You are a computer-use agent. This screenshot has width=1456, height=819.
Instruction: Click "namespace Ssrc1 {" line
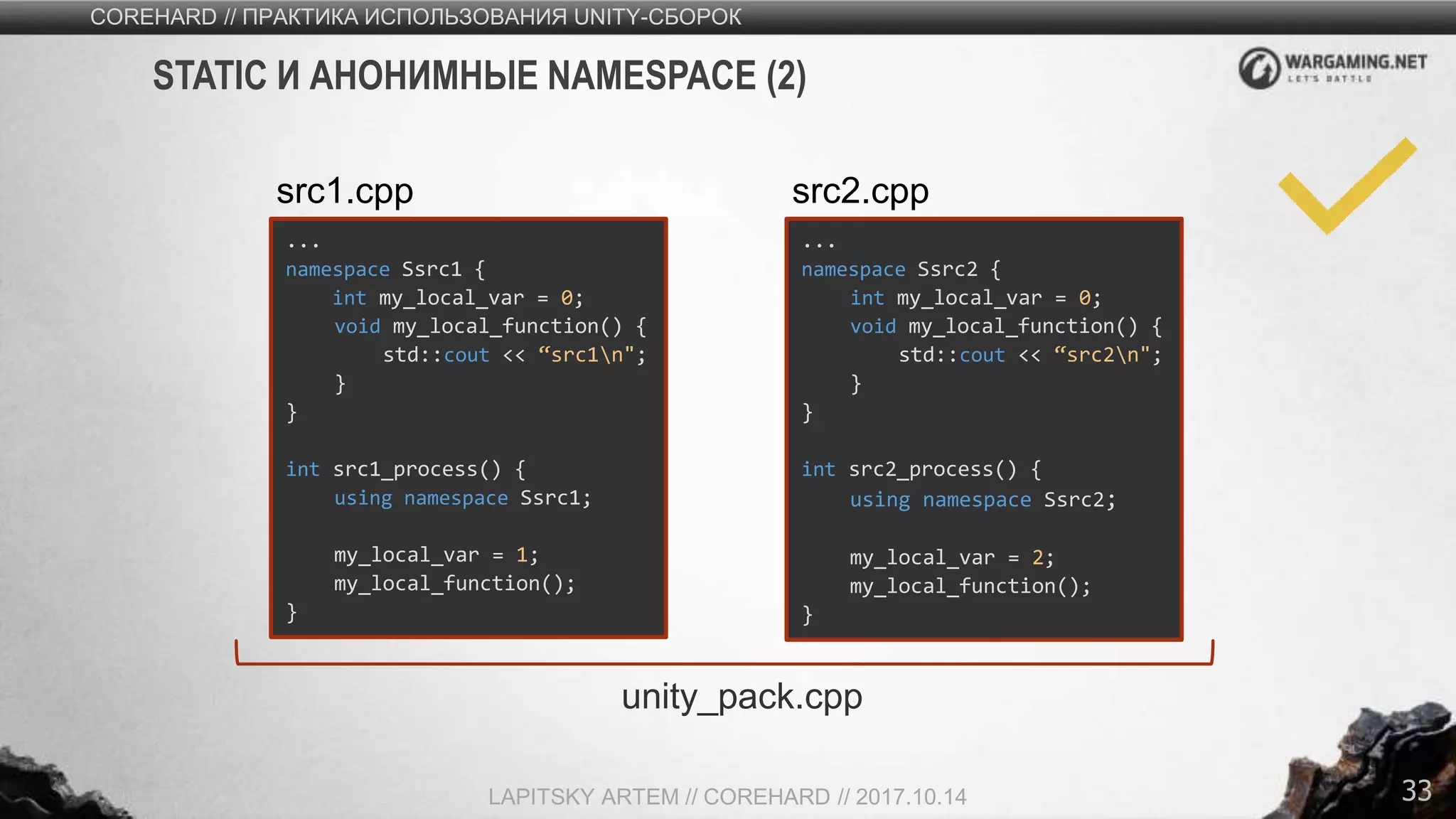click(385, 269)
